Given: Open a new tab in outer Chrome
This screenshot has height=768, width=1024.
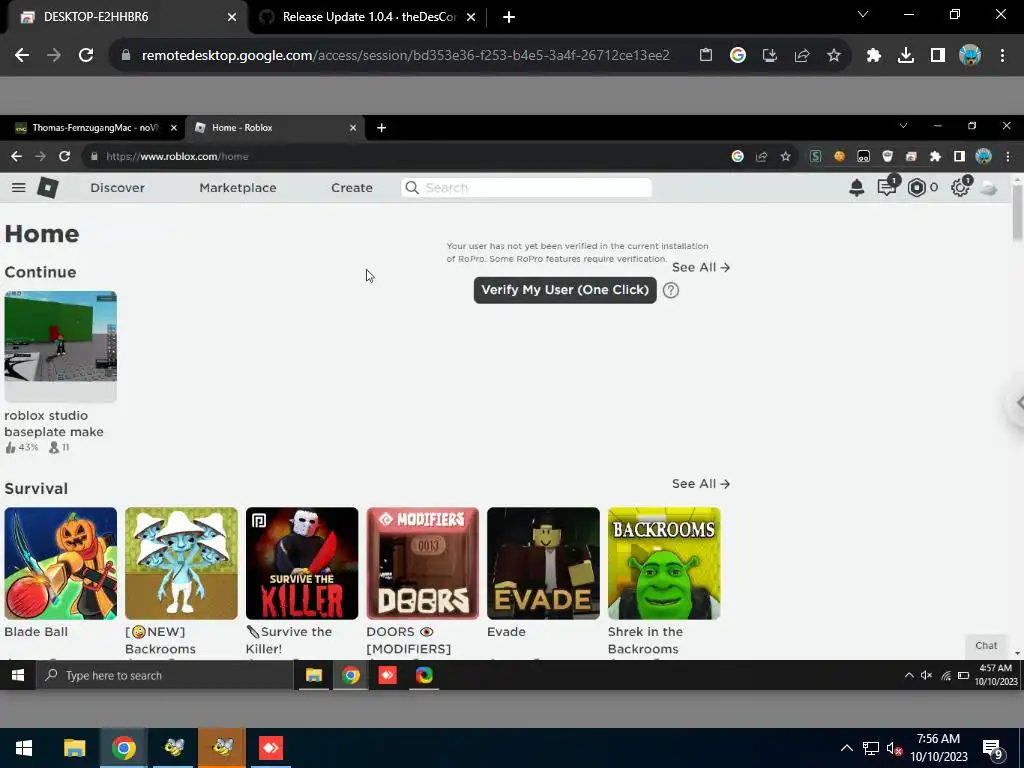Looking at the screenshot, I should (x=509, y=17).
